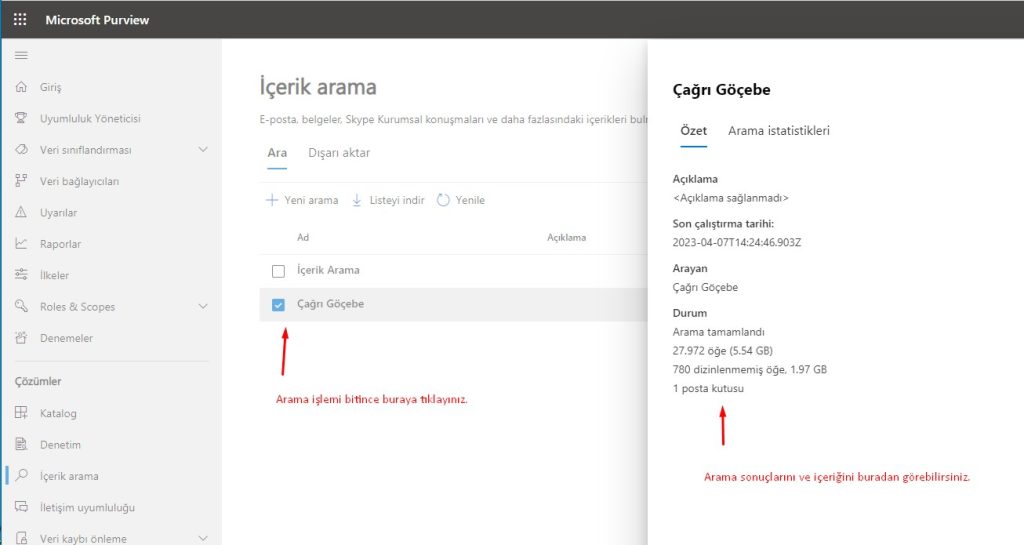Sort by the Açıklama column header
Screen dimensions: 1024x545
(566, 238)
